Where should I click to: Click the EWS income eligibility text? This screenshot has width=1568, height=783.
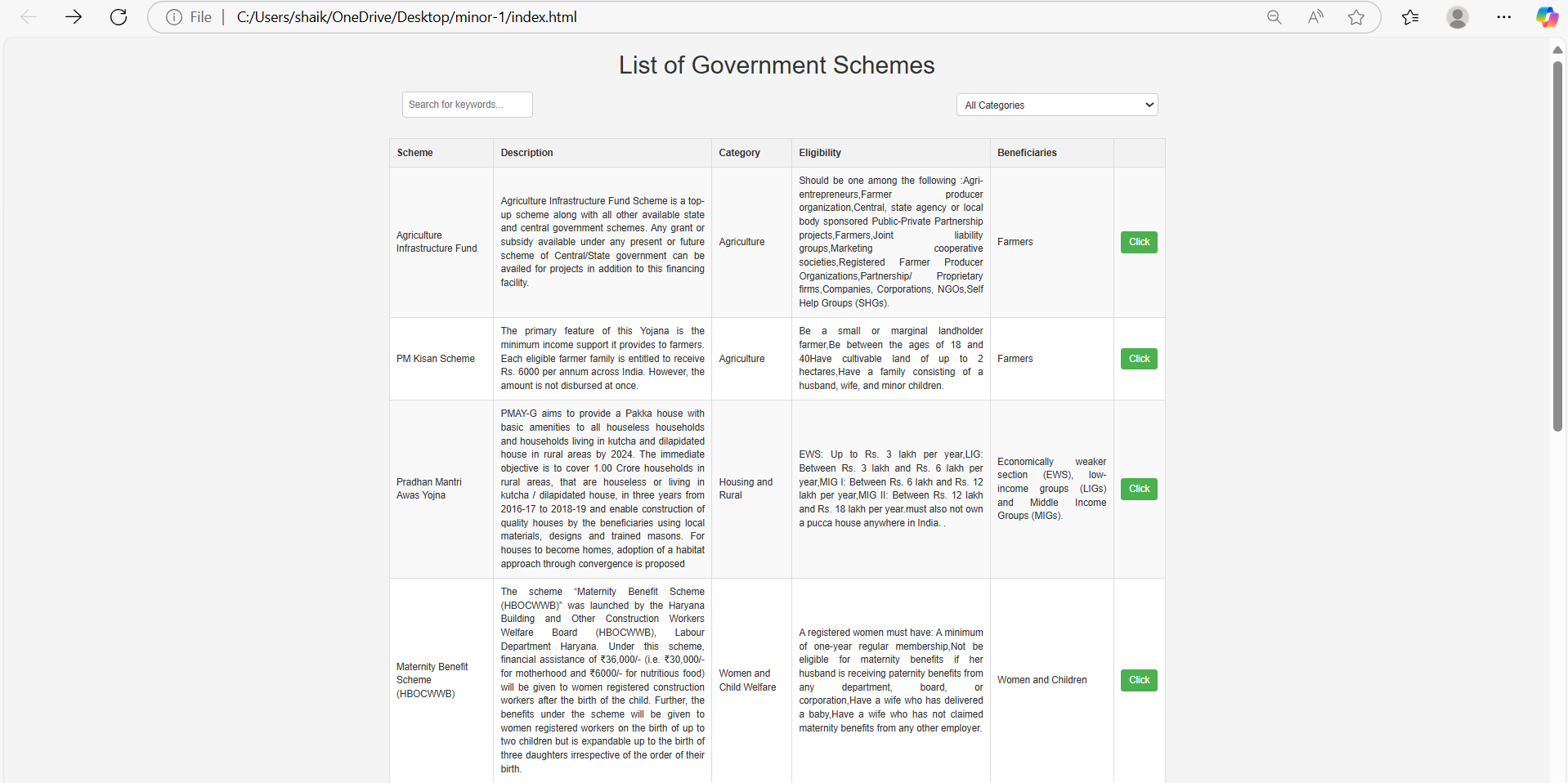tap(890, 489)
